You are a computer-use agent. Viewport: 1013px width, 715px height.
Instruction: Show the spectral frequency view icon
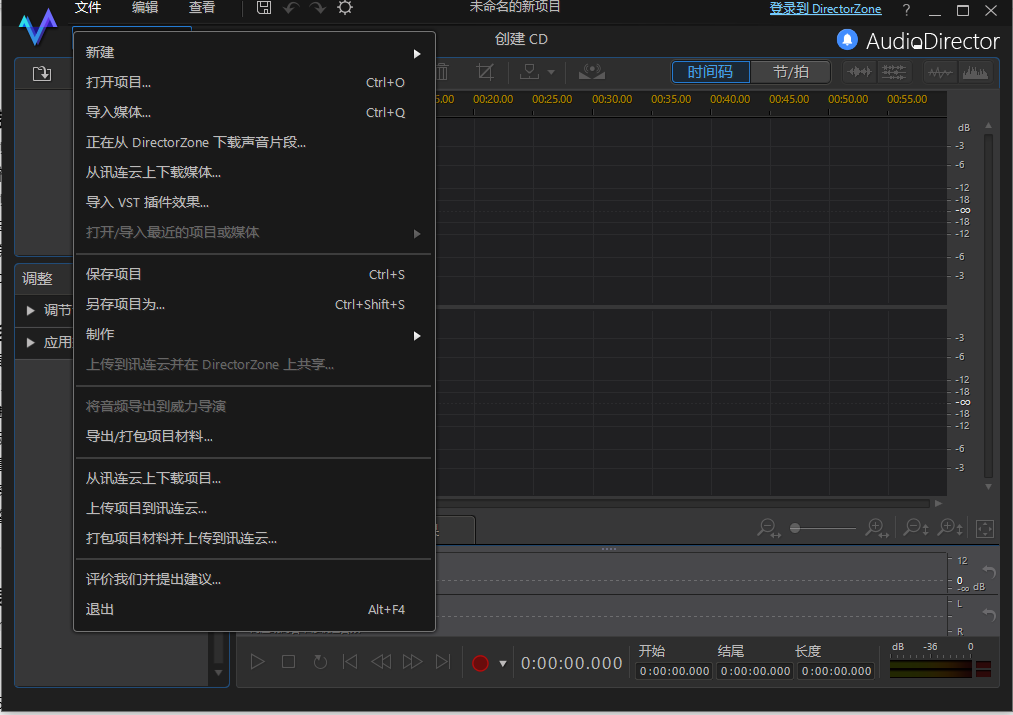tap(975, 72)
